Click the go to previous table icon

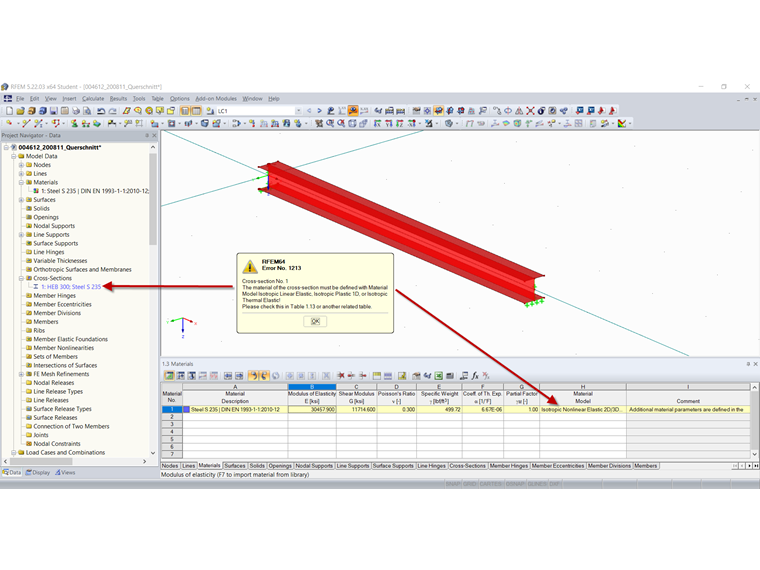228,376
